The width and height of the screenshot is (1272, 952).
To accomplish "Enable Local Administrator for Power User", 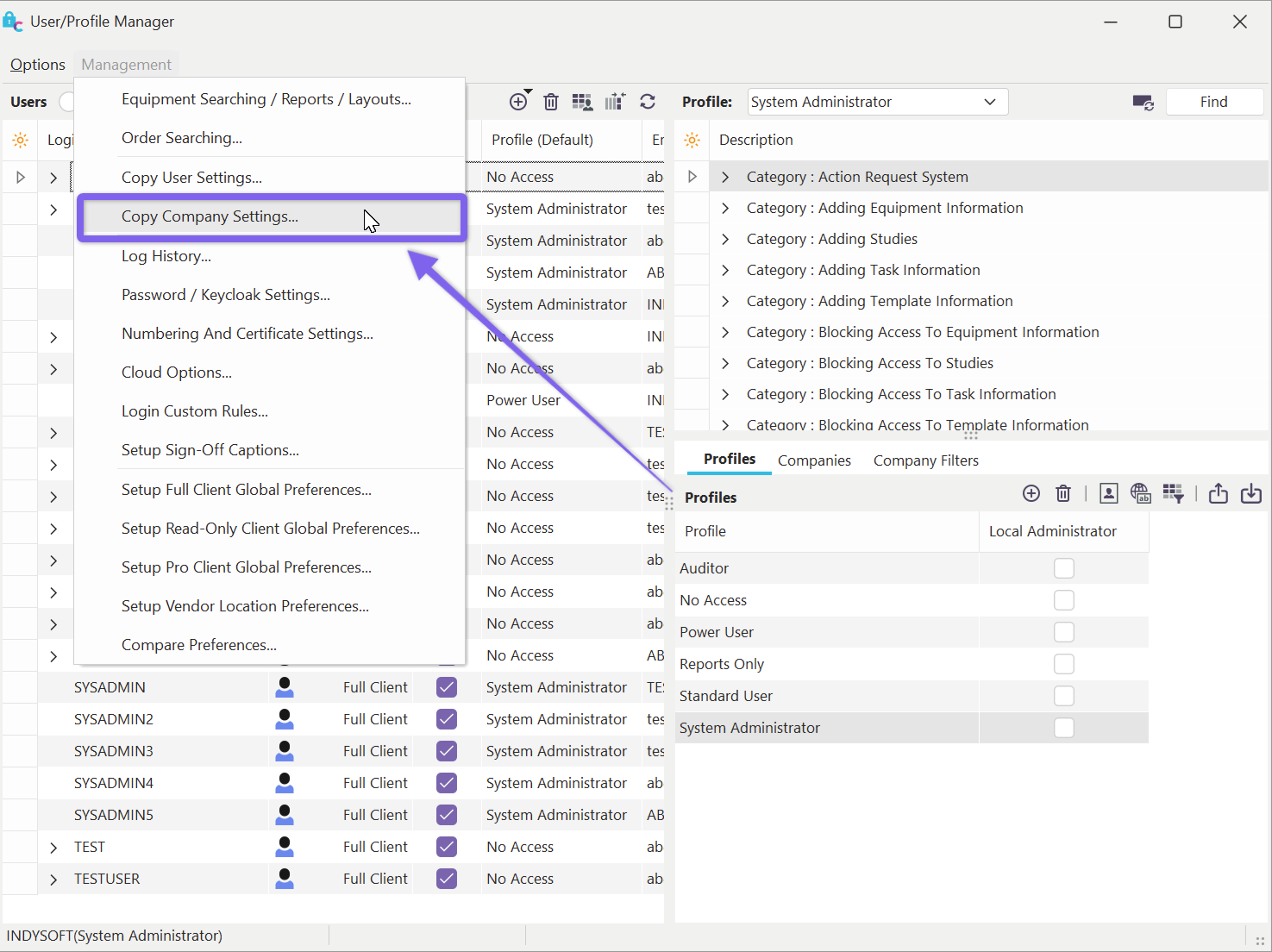I will click(x=1064, y=632).
